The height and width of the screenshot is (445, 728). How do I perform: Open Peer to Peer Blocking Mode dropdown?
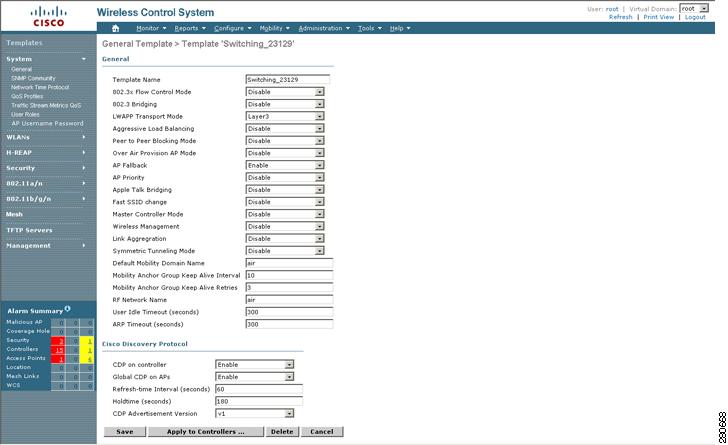coord(285,141)
